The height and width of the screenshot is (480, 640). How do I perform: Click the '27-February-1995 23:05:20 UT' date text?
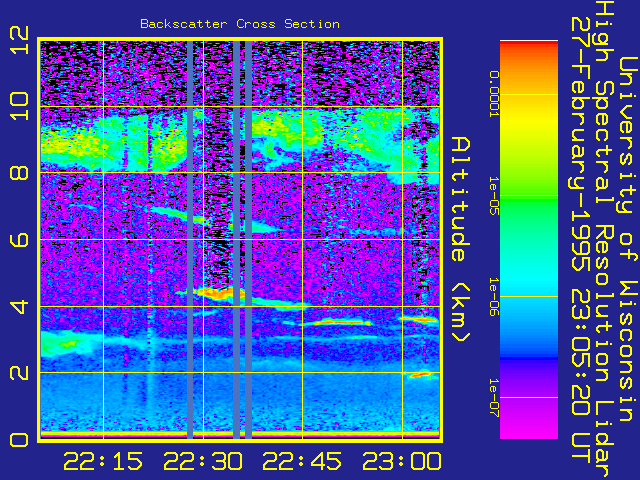581,240
